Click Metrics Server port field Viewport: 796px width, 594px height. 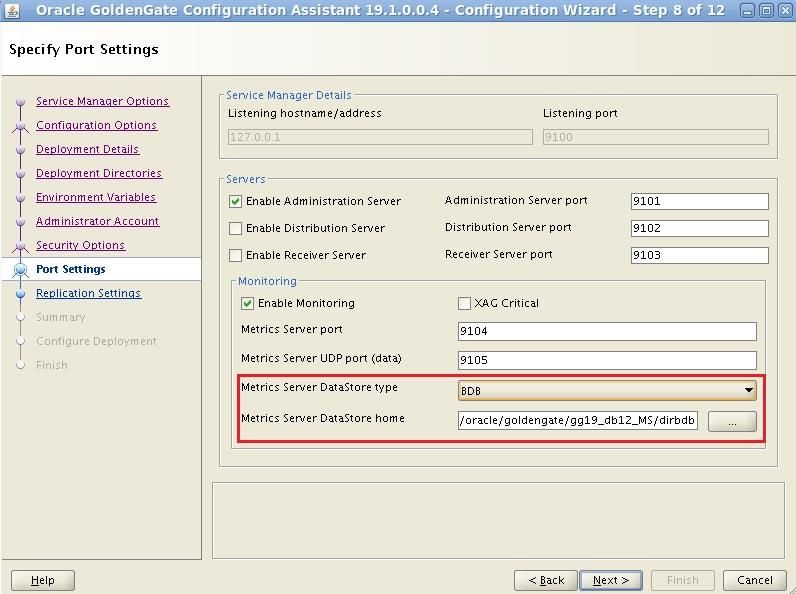[607, 331]
